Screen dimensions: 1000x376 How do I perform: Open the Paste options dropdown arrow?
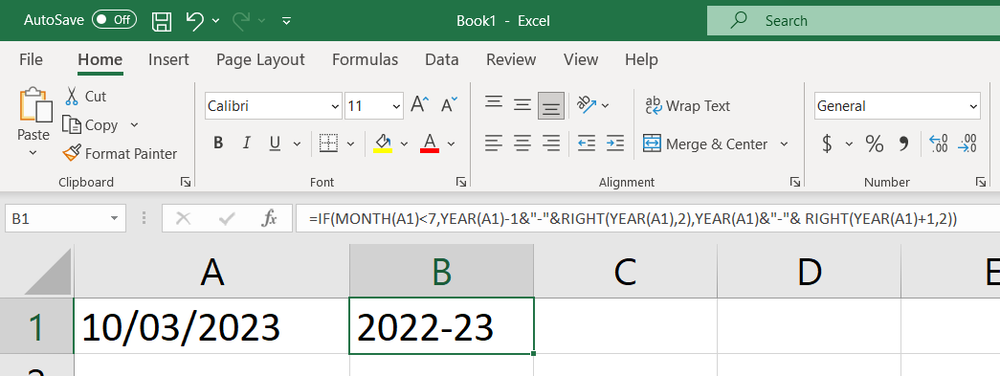point(33,153)
